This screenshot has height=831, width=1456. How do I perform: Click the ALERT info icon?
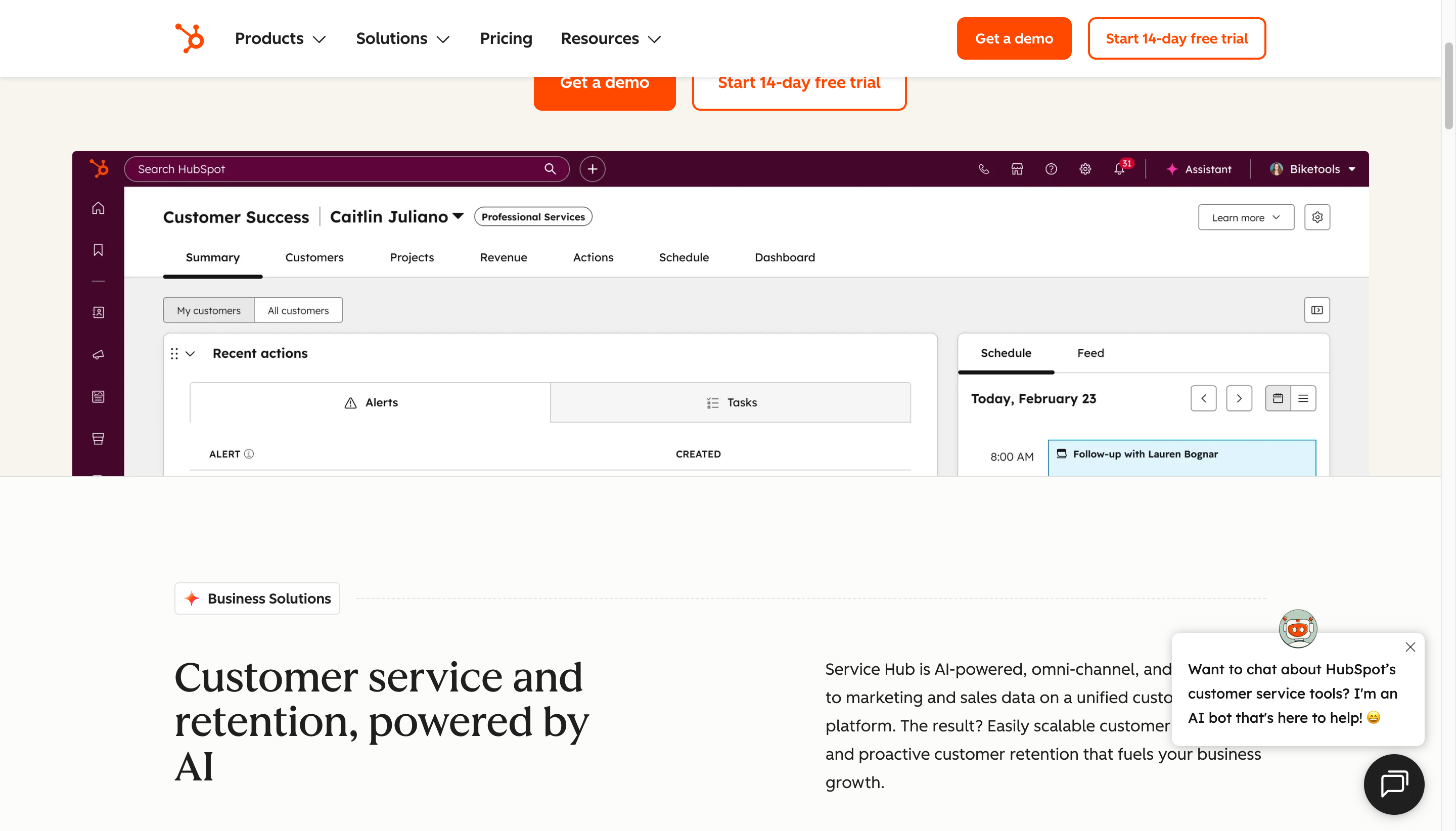(x=249, y=454)
